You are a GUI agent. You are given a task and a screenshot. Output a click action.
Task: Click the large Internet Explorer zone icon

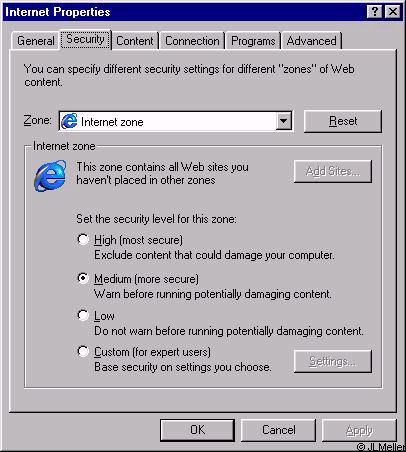(x=50, y=176)
